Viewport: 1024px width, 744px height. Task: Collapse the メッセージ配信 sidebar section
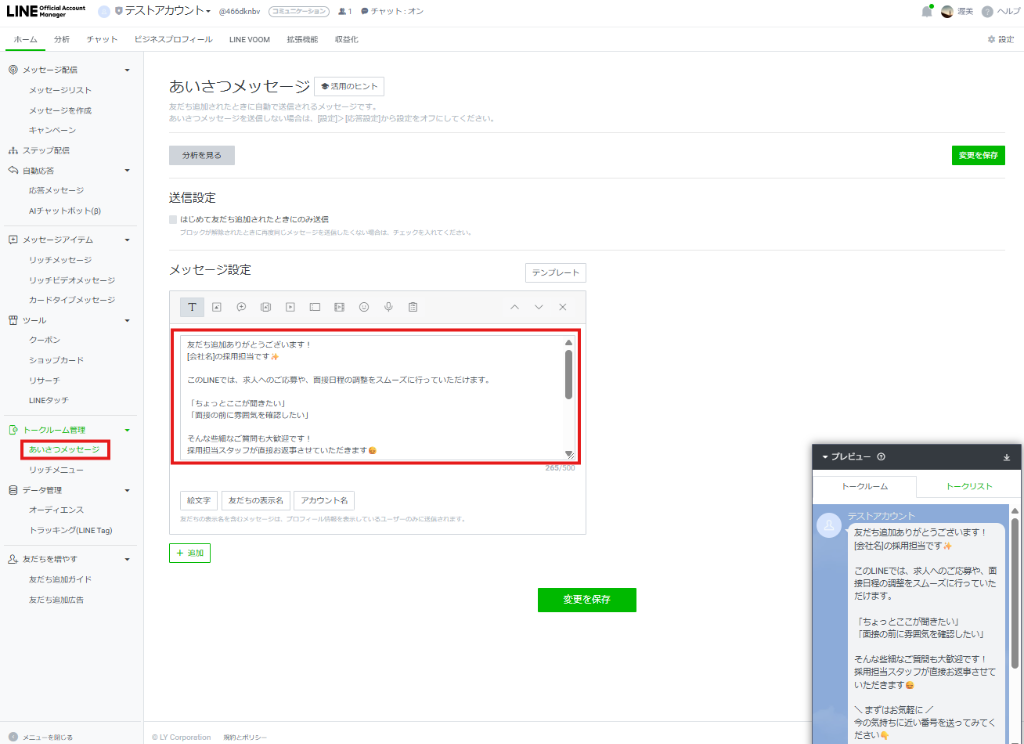(127, 70)
